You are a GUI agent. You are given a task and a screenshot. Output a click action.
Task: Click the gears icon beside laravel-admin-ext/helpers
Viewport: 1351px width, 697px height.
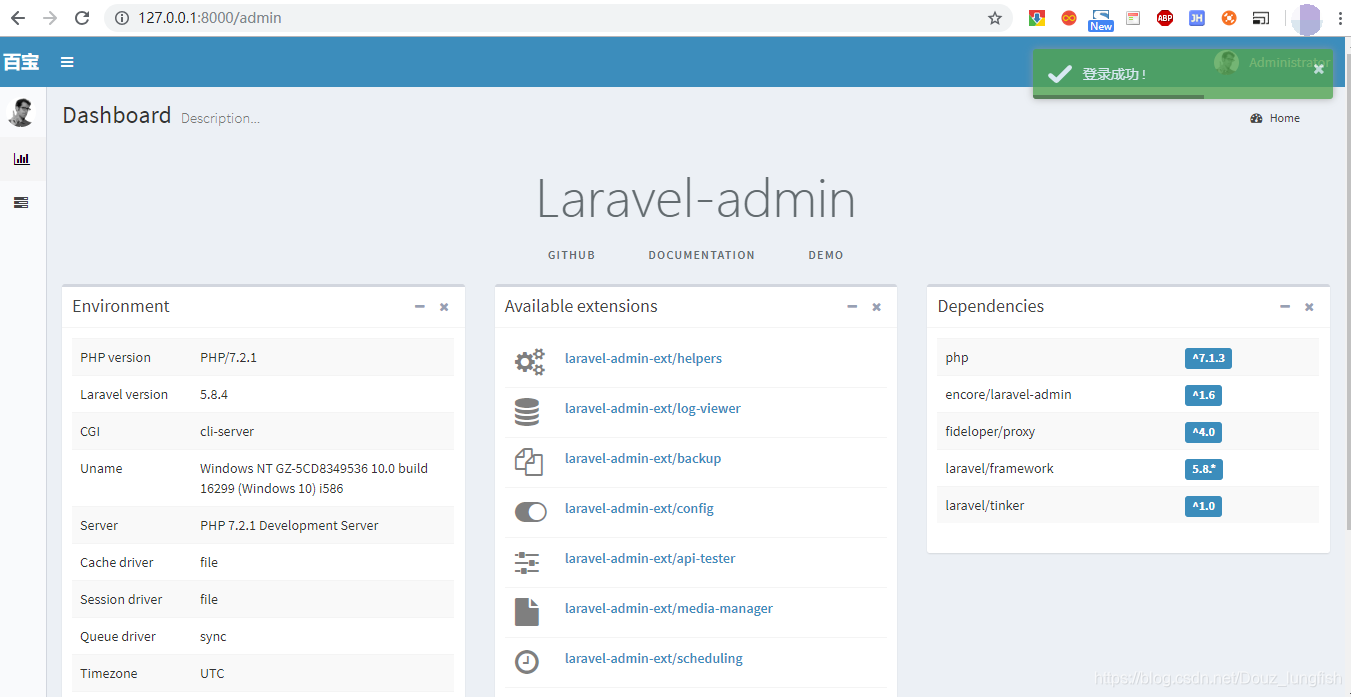tap(529, 362)
